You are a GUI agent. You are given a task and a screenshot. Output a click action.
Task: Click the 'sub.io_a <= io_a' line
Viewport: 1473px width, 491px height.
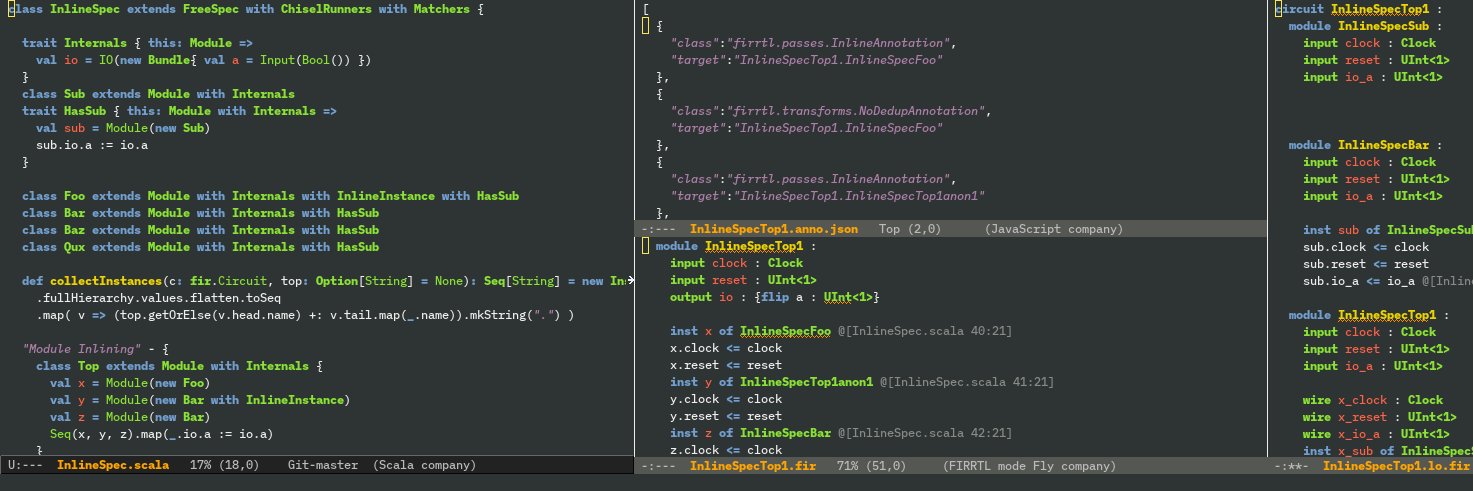pos(1387,281)
